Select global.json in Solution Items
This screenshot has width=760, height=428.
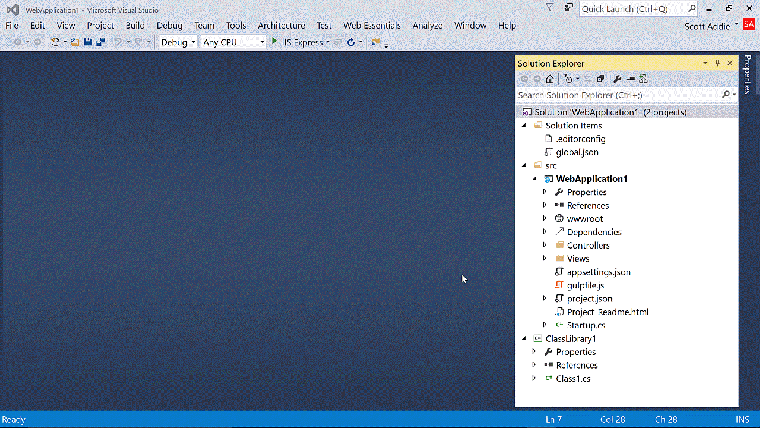(577, 152)
